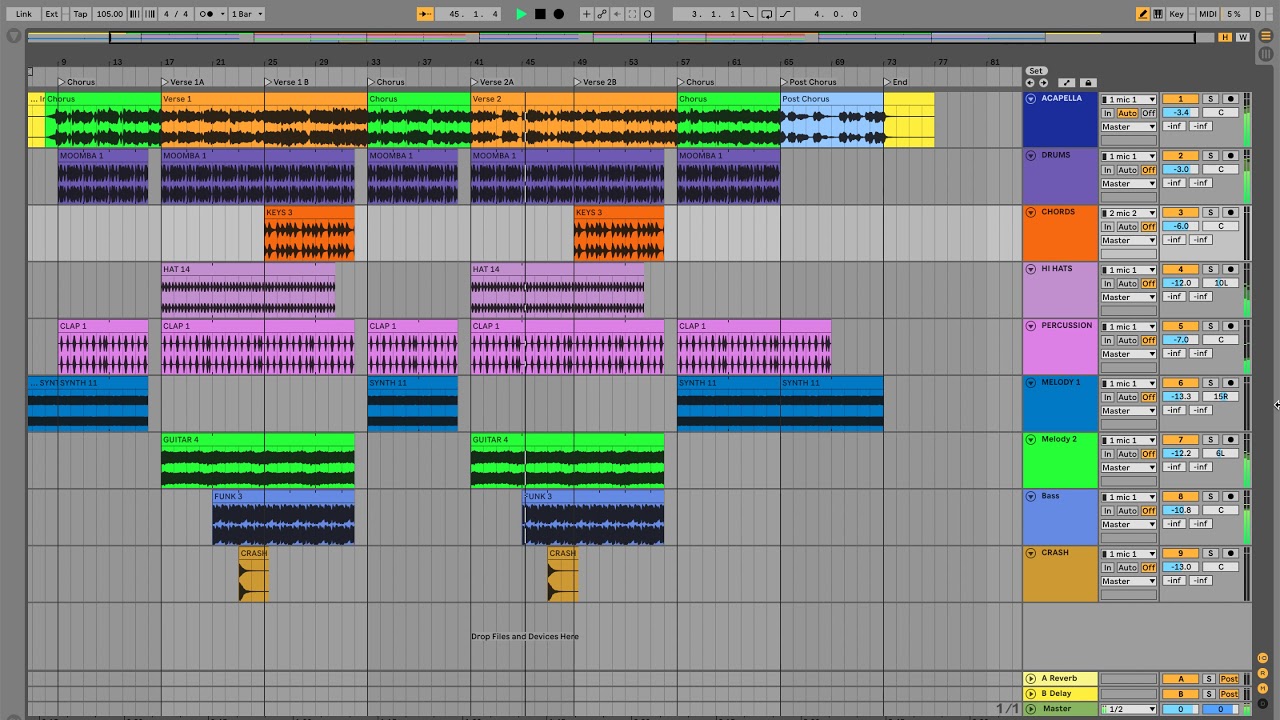Screen dimensions: 1280x720
Task: Click the W optimize width button
Action: (x=1243, y=37)
